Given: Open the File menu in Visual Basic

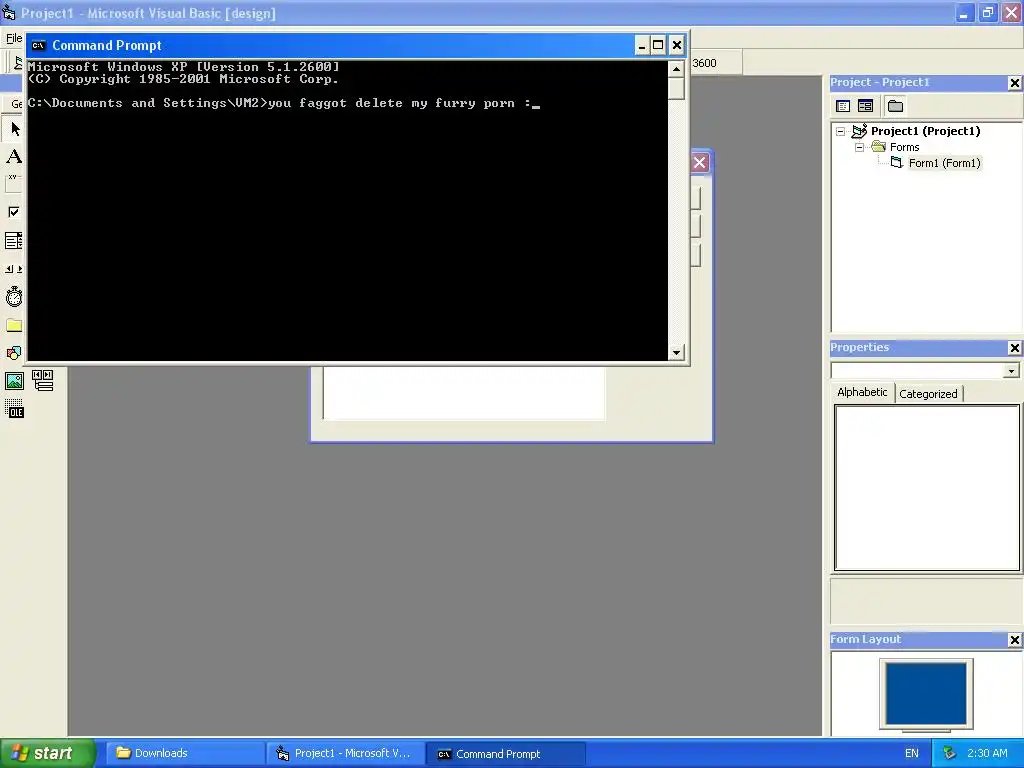Looking at the screenshot, I should [x=14, y=38].
